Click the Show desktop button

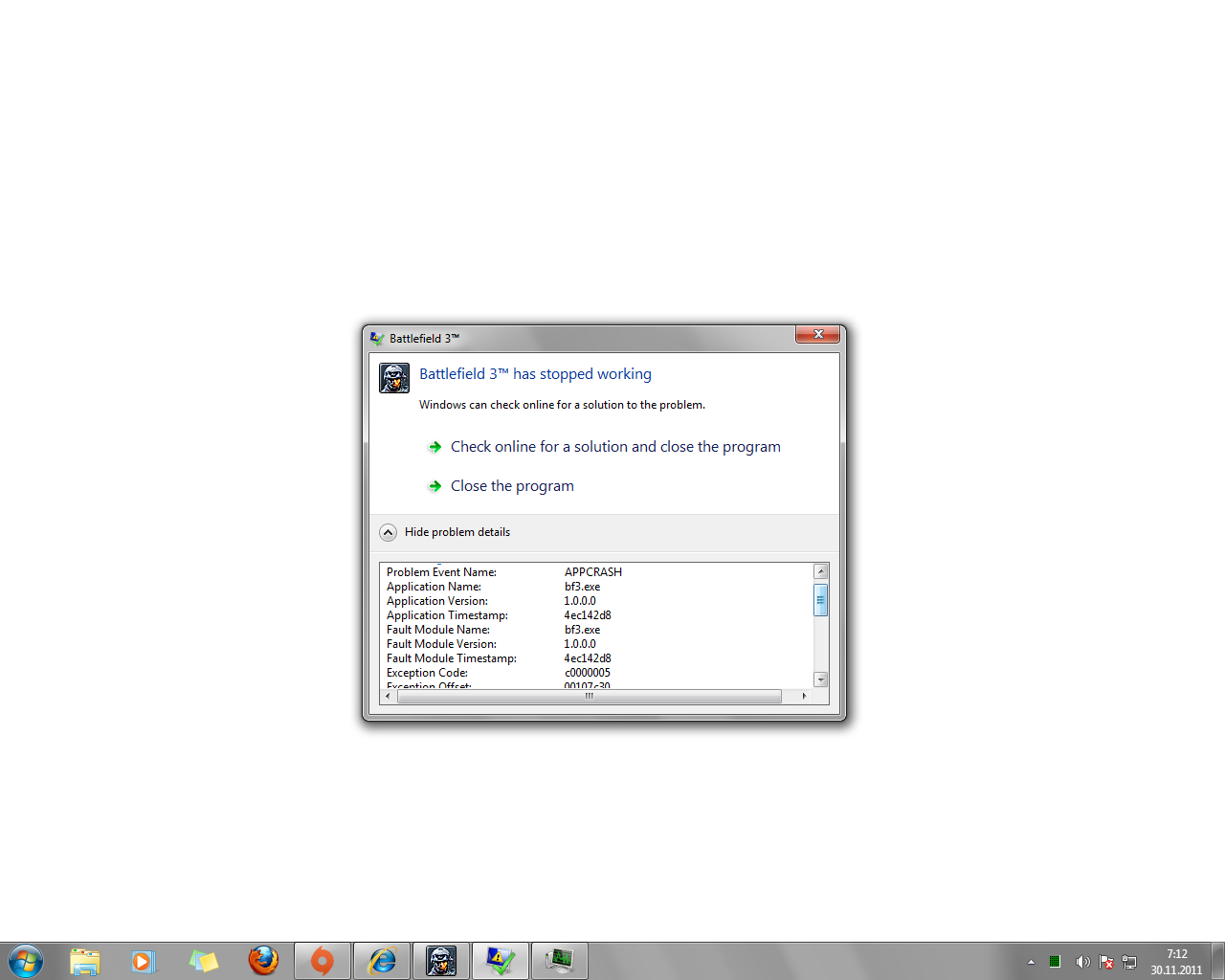[1218, 961]
